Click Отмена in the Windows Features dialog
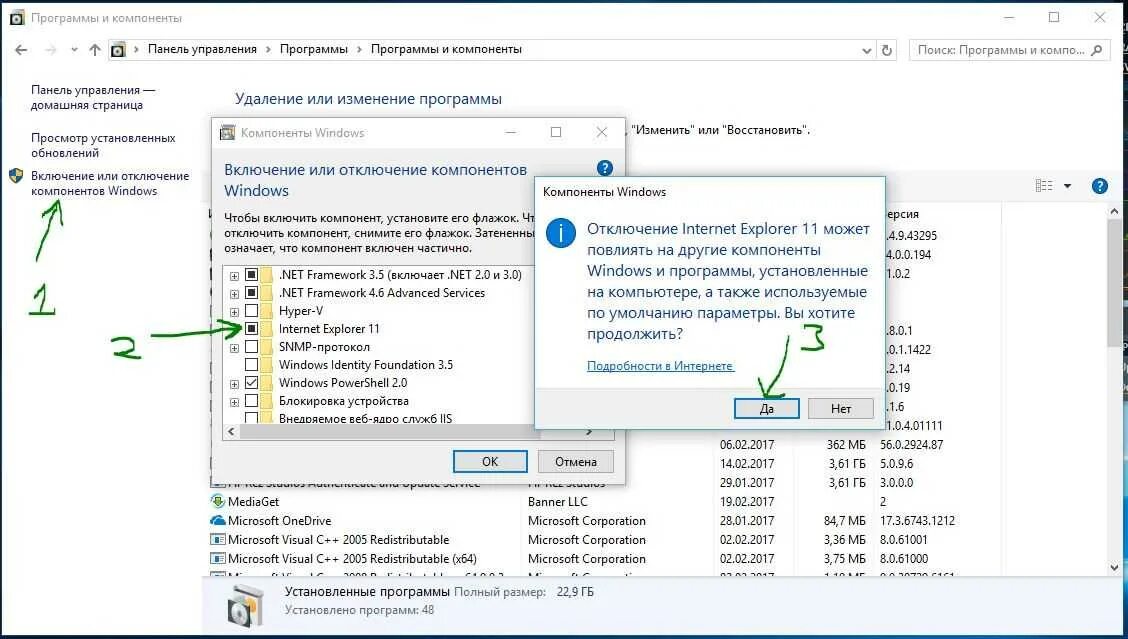 click(x=576, y=461)
